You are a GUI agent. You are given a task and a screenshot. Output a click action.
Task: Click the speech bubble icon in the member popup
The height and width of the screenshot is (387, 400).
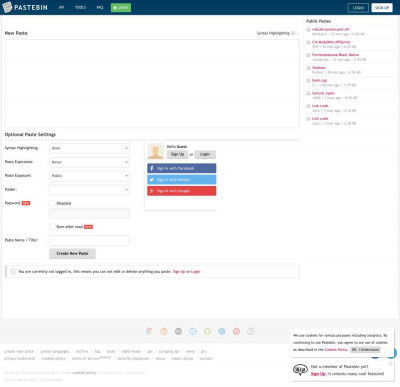coord(300,370)
